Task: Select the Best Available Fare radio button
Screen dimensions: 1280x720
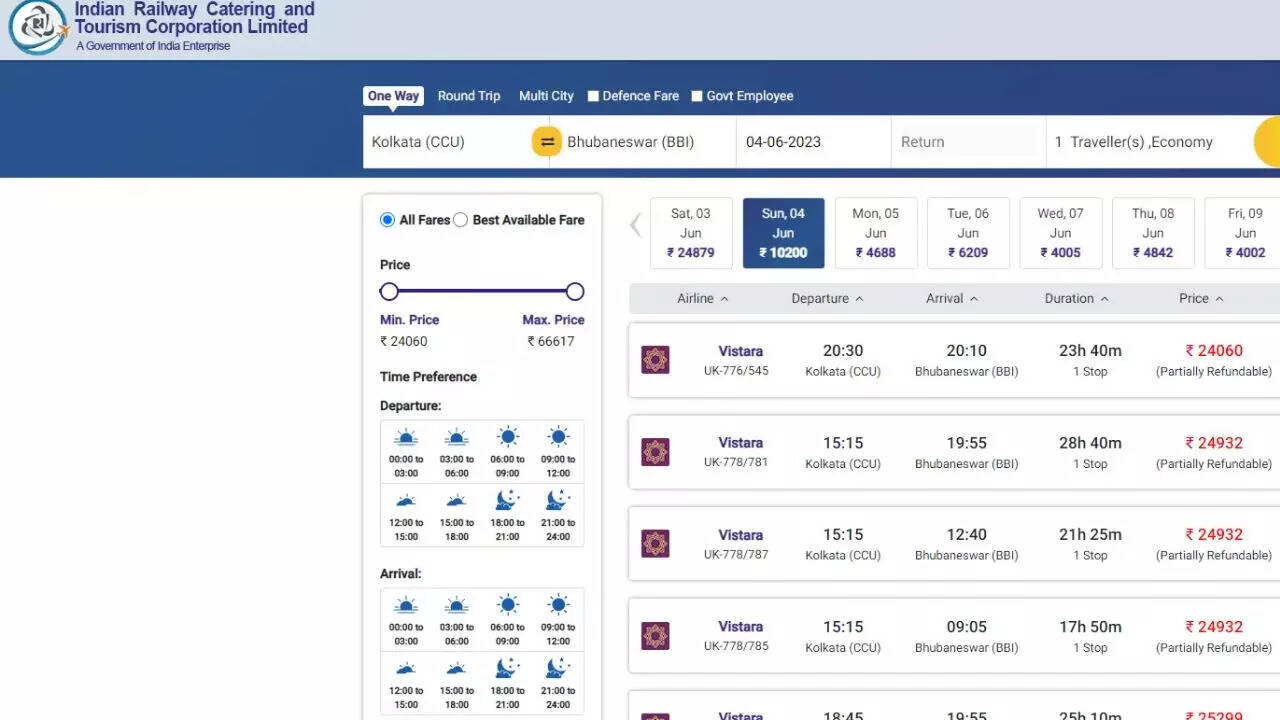Action: (x=461, y=220)
